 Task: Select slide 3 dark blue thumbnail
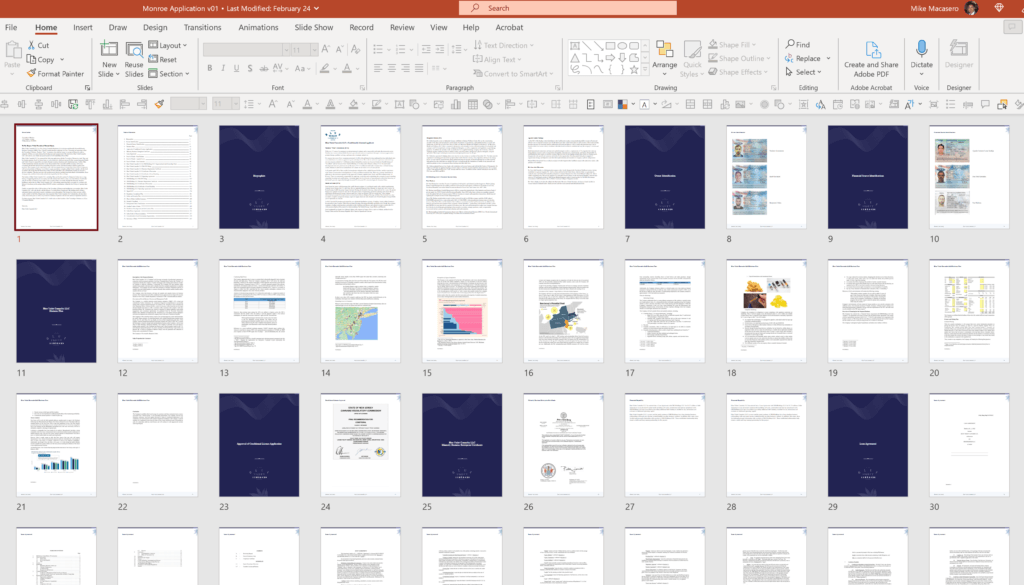tap(259, 177)
